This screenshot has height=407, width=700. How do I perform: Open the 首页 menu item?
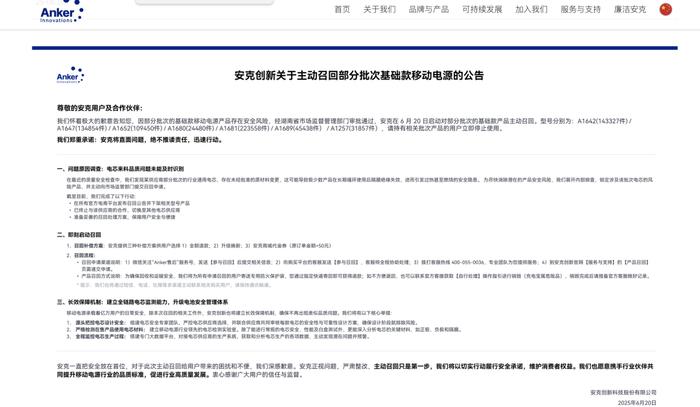click(x=342, y=9)
